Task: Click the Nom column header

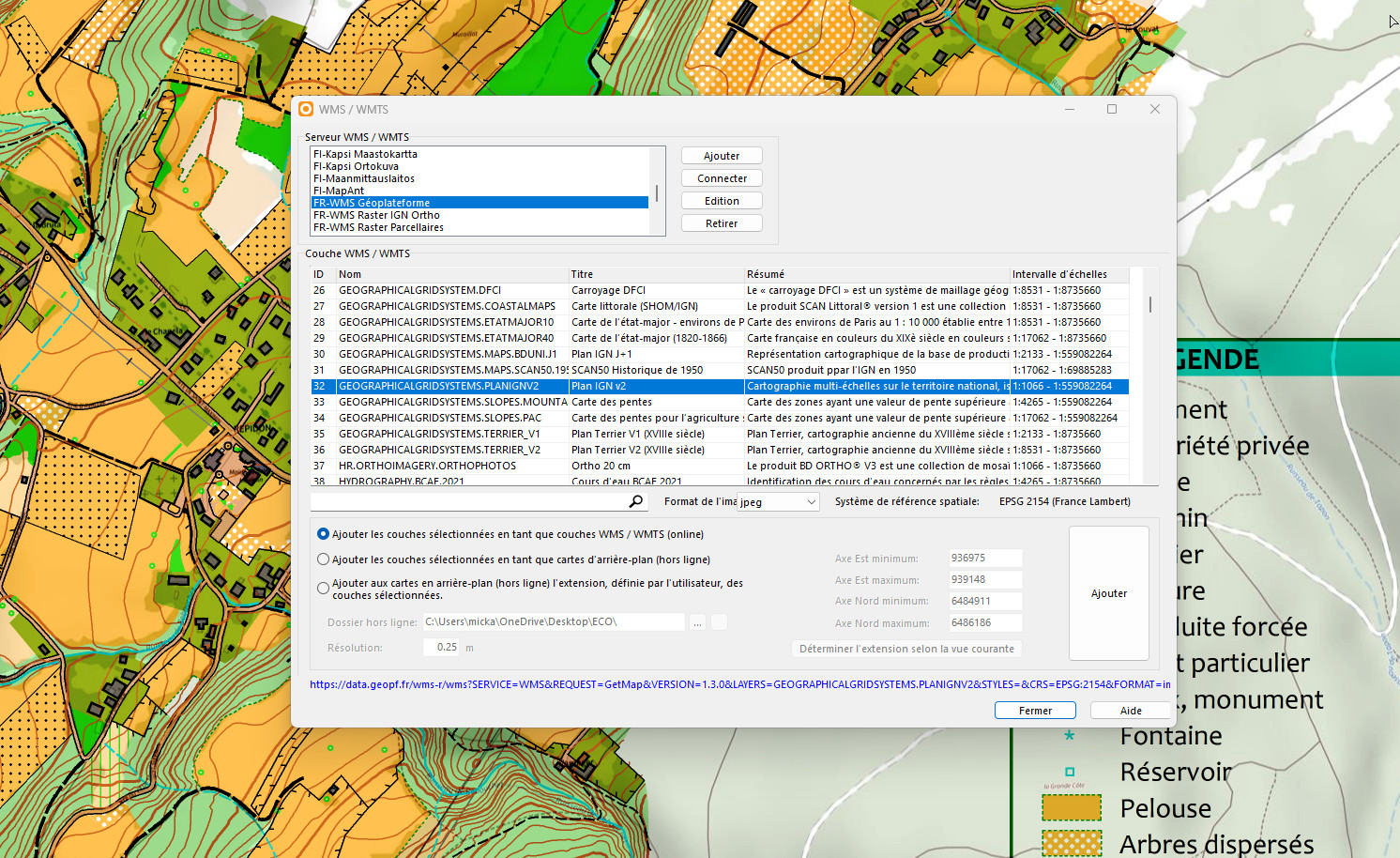Action: 452,274
